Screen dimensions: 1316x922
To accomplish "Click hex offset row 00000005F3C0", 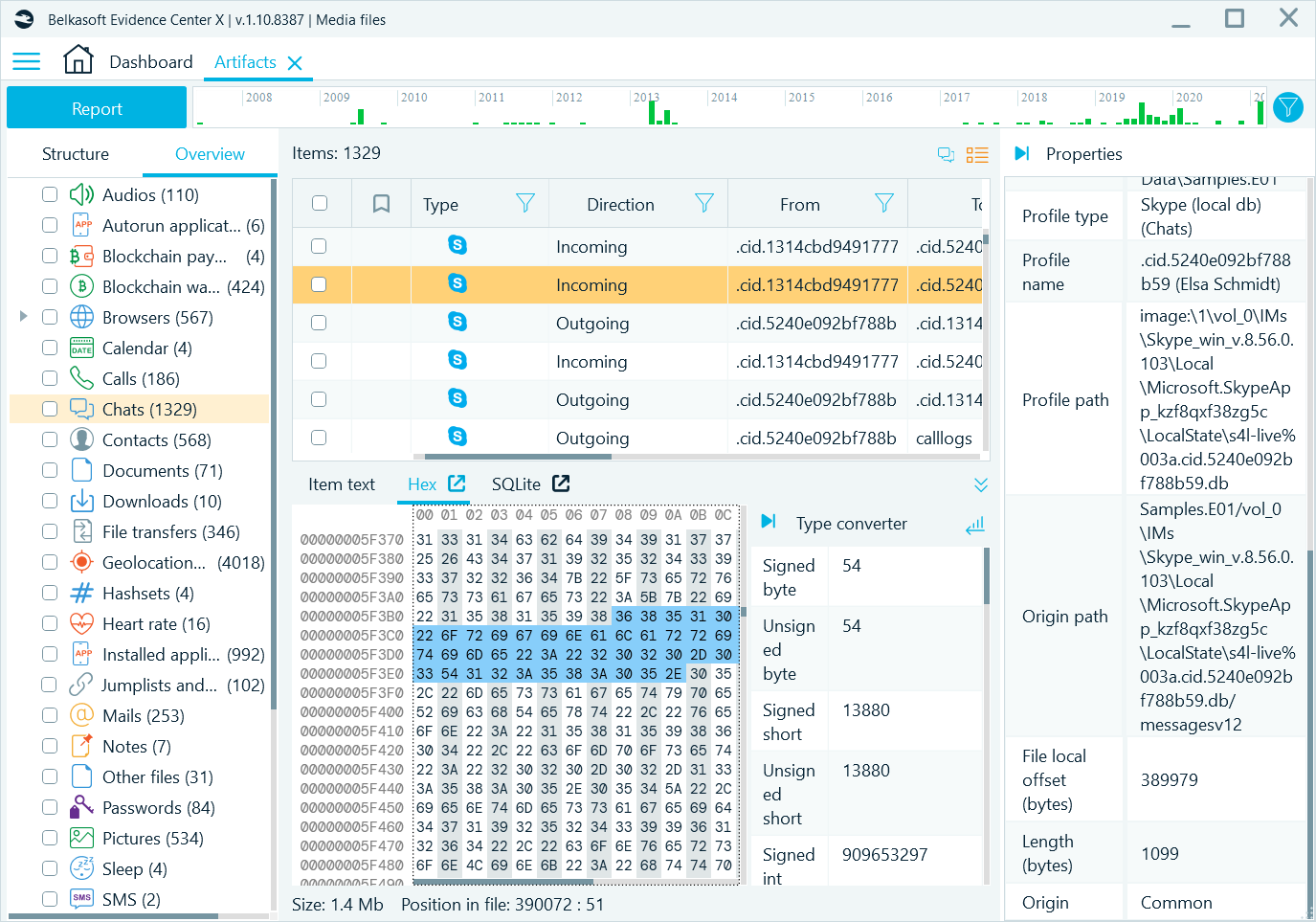I will click(x=352, y=635).
